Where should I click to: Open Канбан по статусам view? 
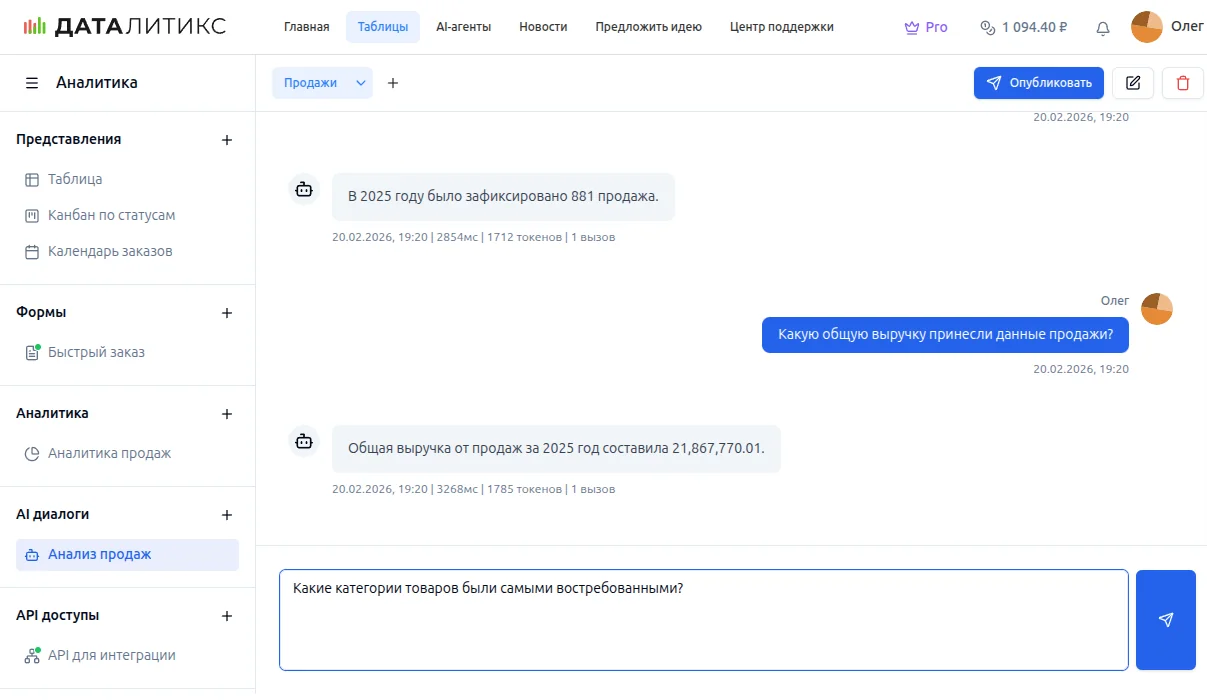(x=111, y=215)
